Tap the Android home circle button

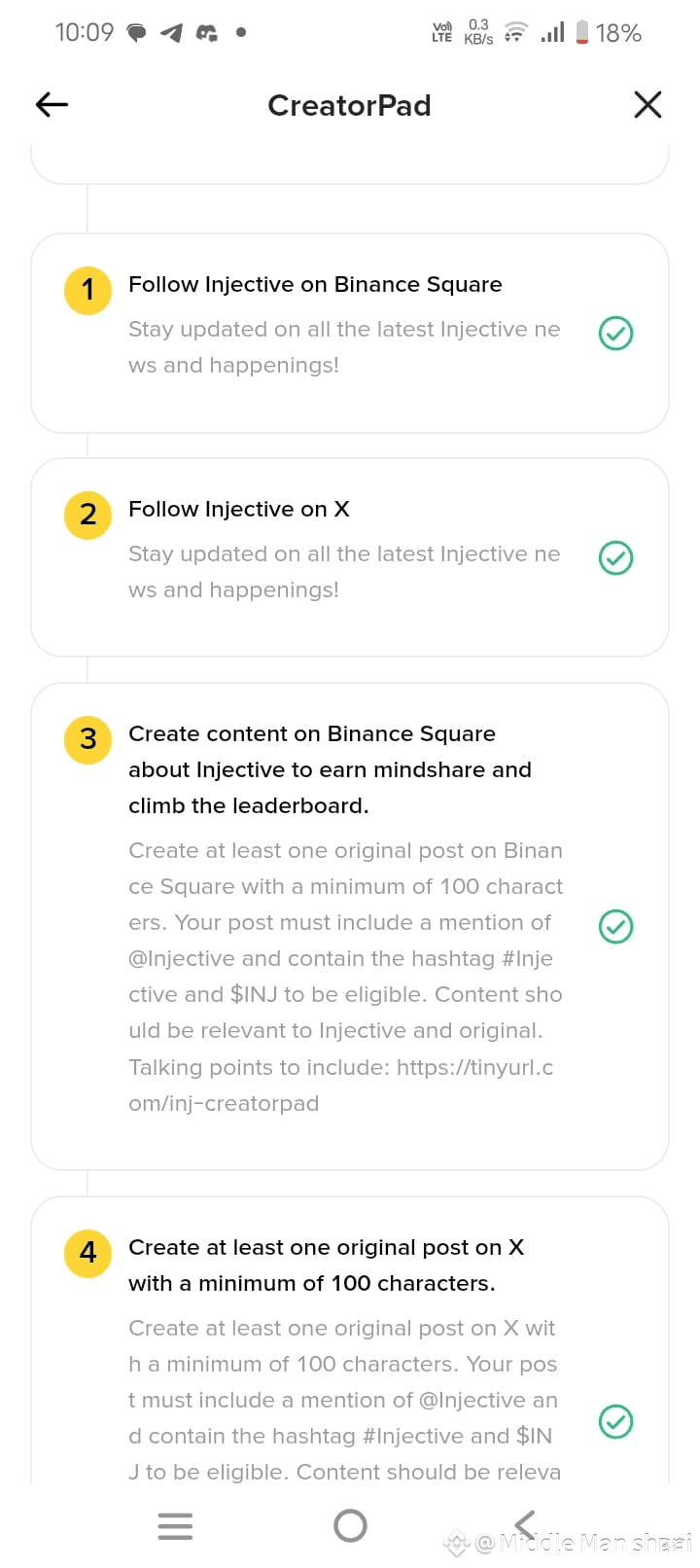[x=350, y=1525]
